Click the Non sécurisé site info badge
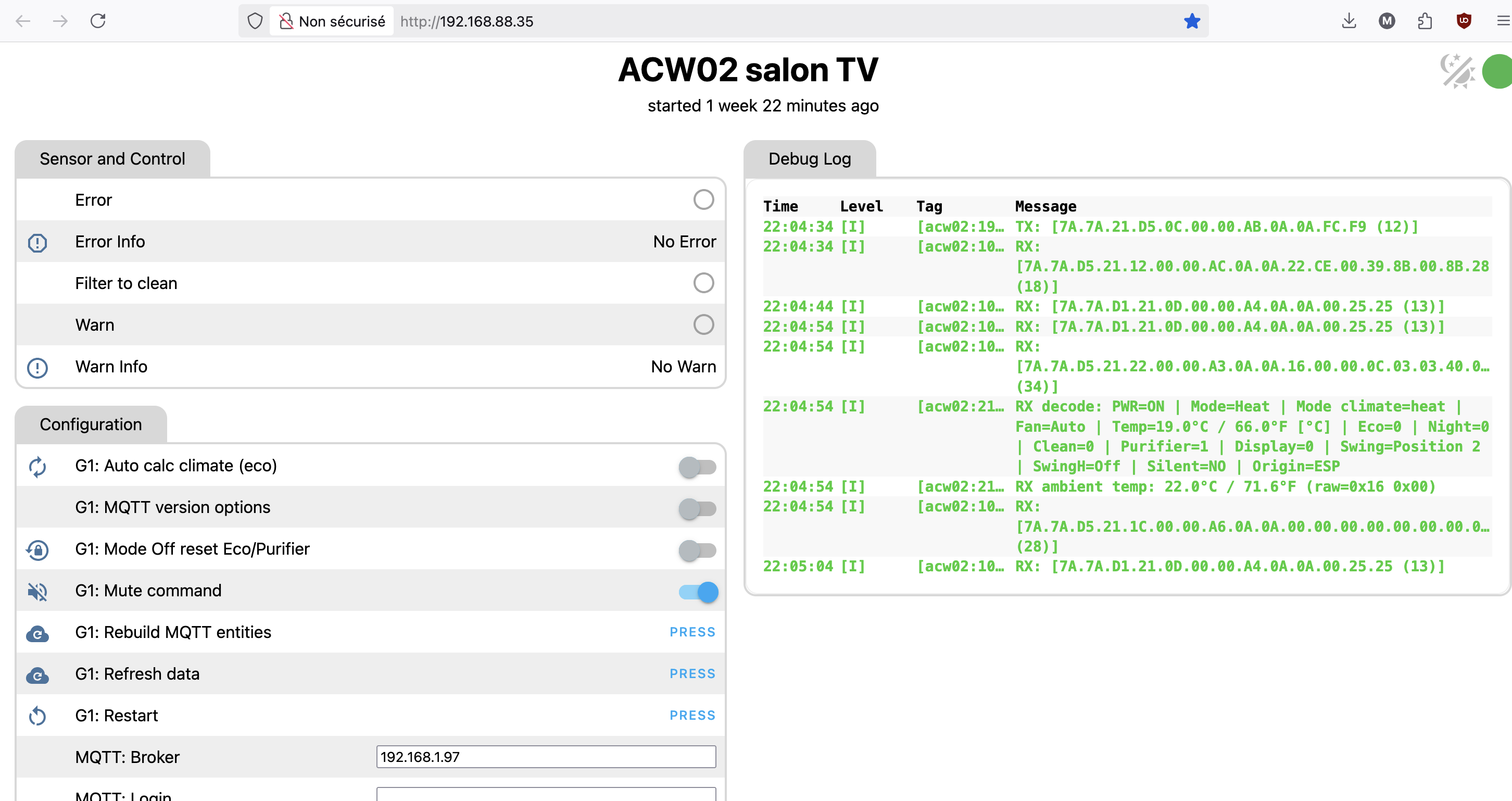 332,21
